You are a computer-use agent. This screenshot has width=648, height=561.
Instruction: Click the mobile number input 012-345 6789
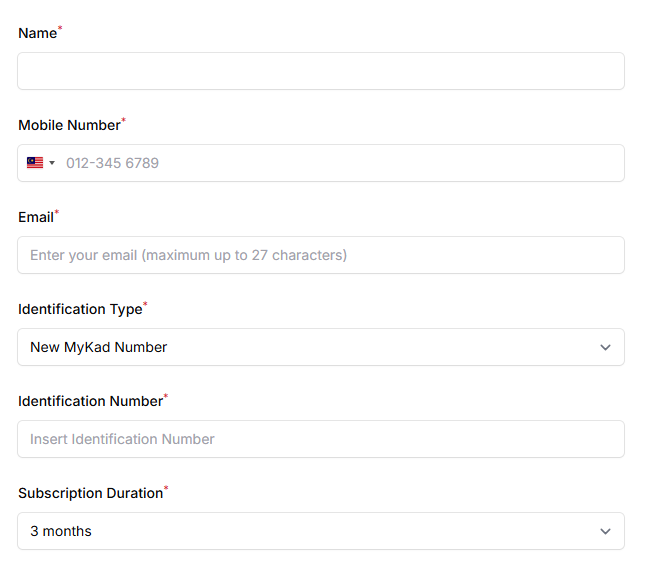pos(340,163)
